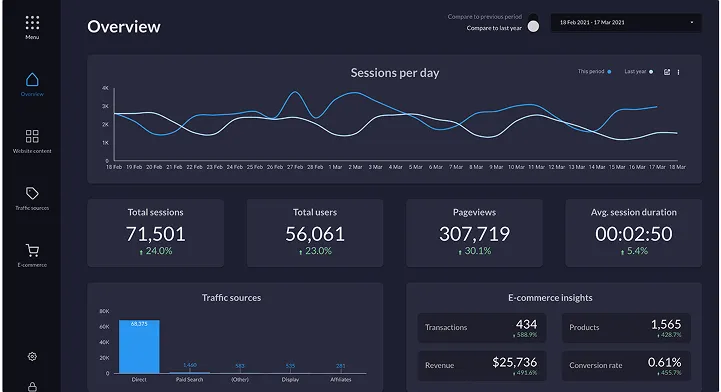Open the date range dropdown

pyautogui.click(x=626, y=23)
